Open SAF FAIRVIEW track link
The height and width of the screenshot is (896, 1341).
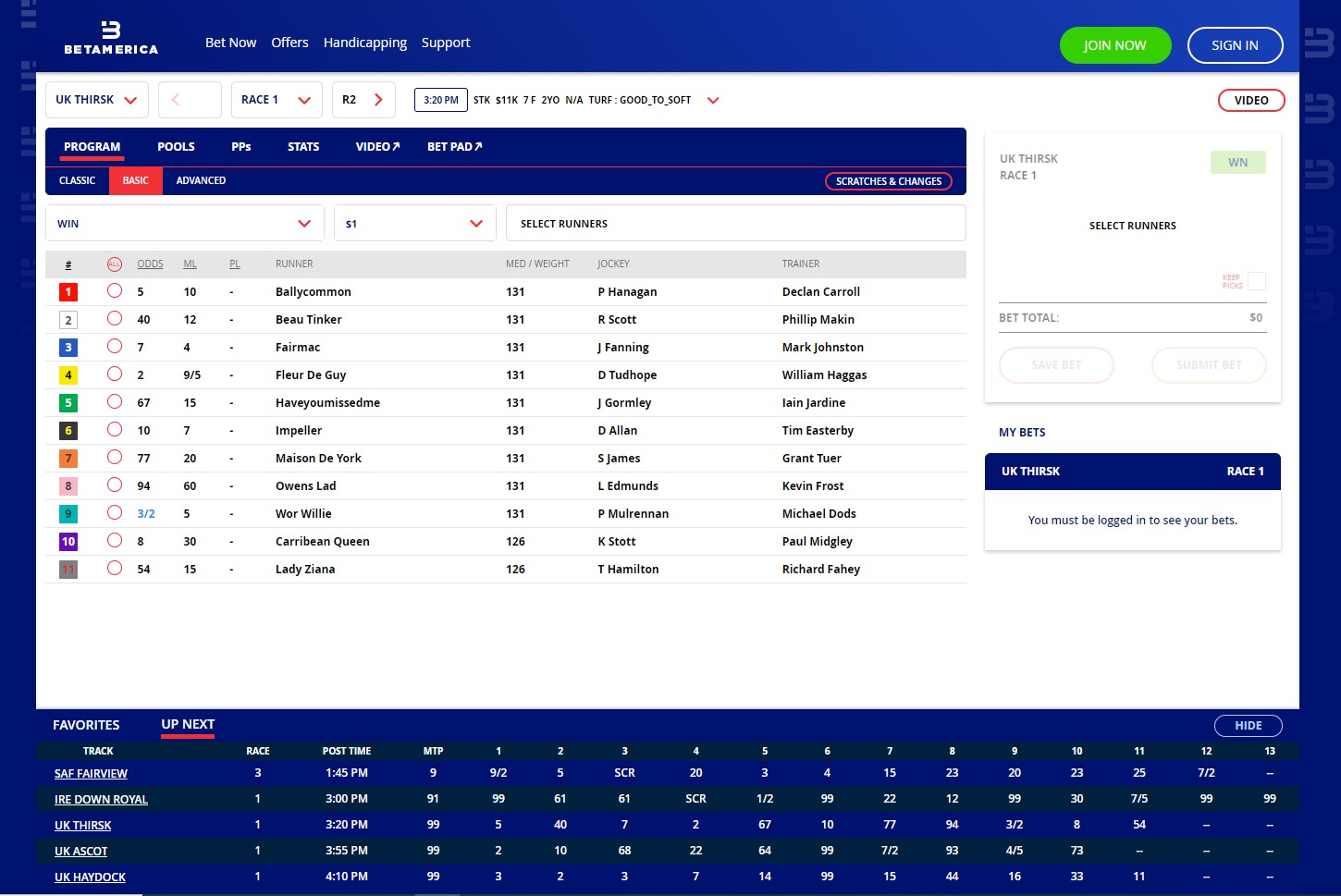point(91,774)
